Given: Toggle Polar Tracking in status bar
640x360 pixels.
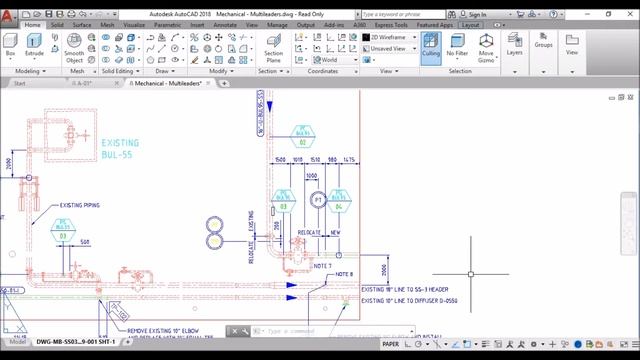Looking at the screenshot, I should [418, 344].
